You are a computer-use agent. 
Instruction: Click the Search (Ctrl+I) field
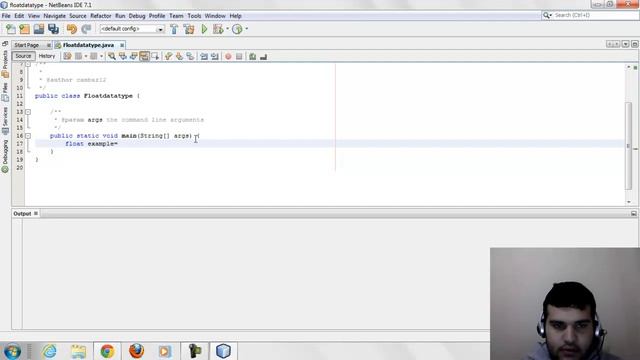point(596,15)
